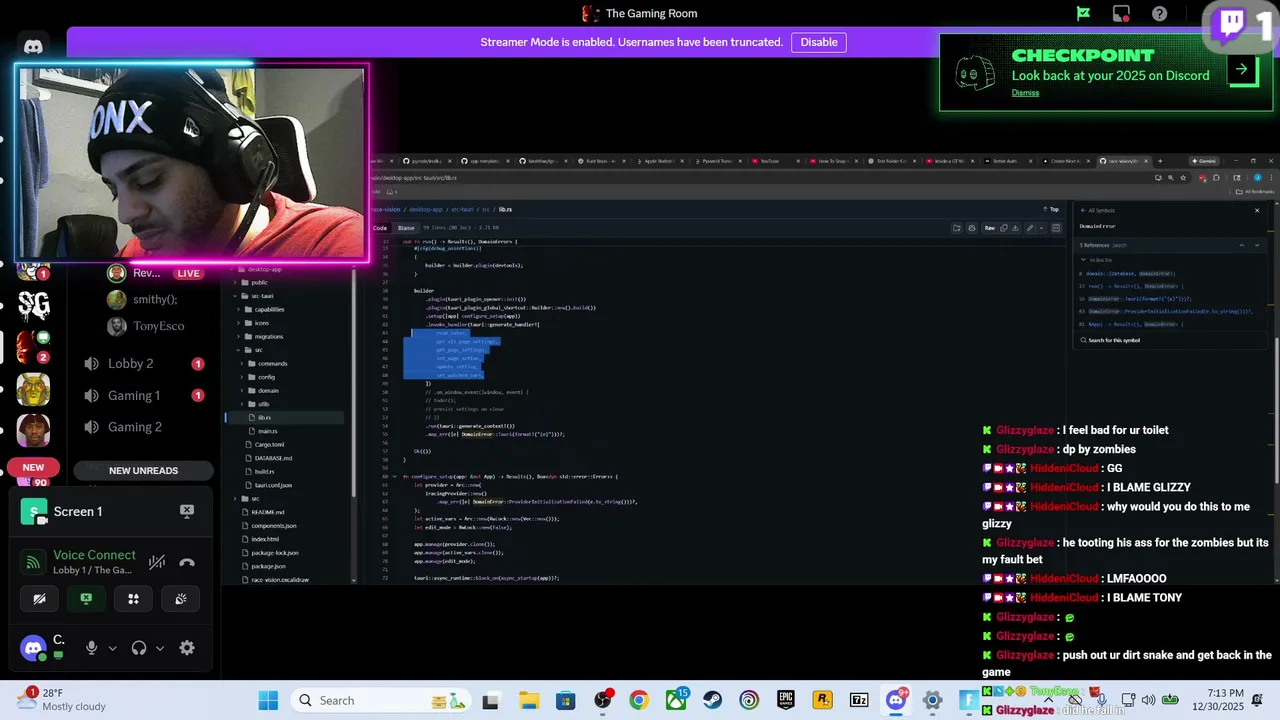
Task: Switch to the Code view tab
Action: coord(380,228)
